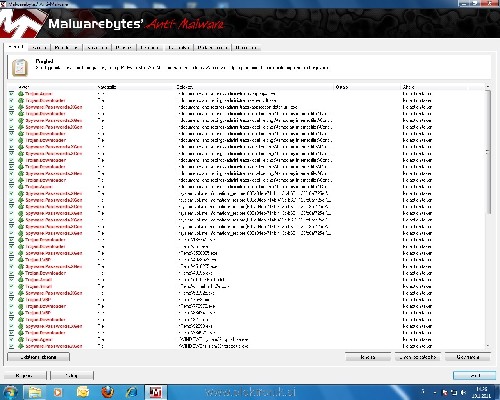Toggle the checkbox of the second row, Trojan.Downloader

tap(11, 100)
